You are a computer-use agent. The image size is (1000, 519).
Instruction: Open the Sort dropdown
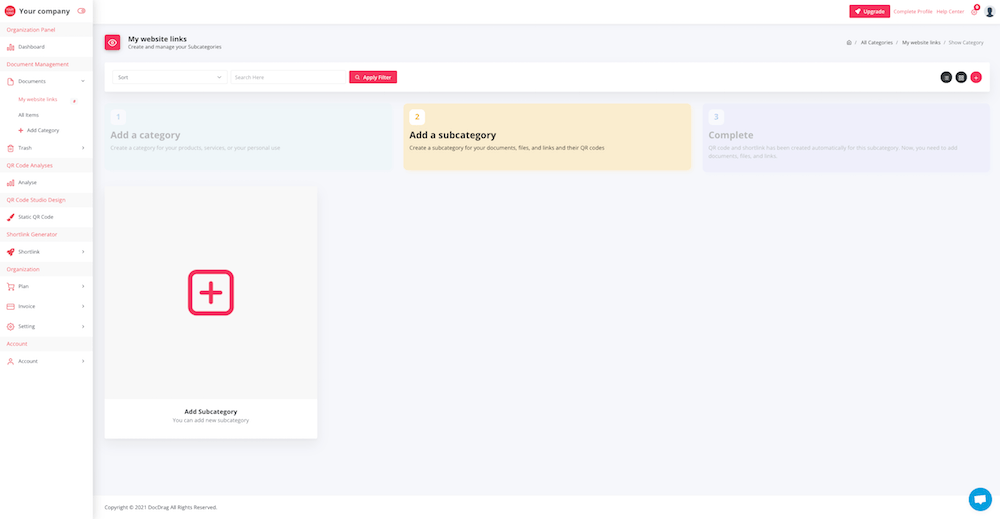point(169,77)
